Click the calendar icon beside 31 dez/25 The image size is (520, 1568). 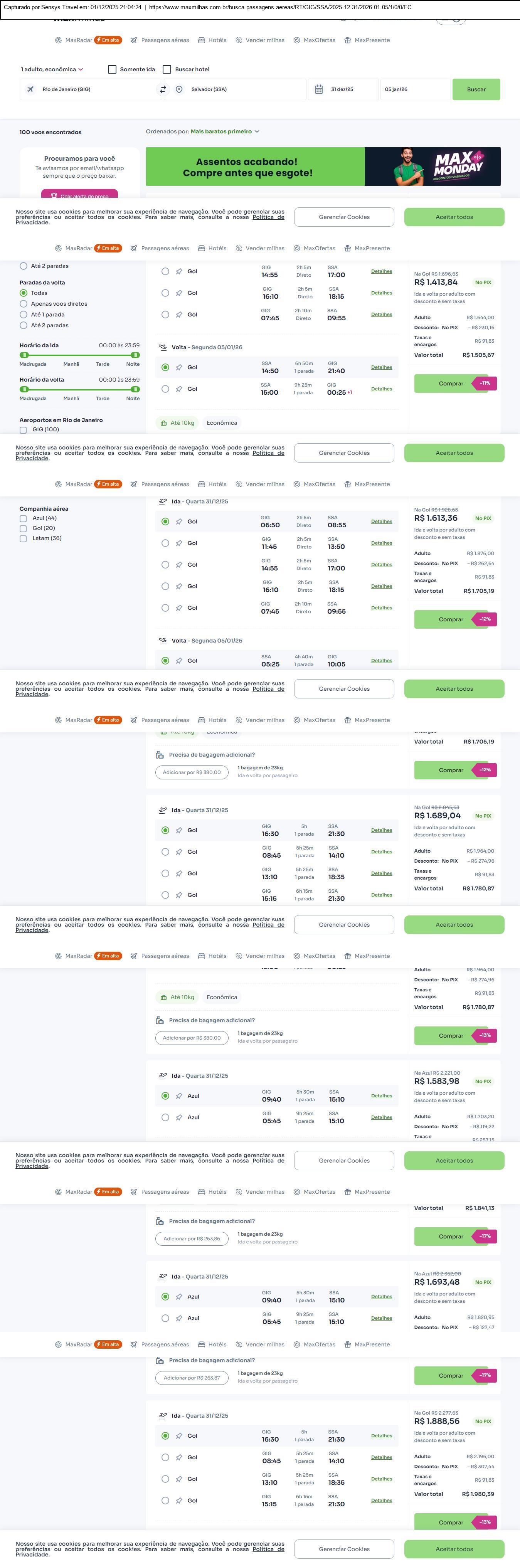[318, 89]
